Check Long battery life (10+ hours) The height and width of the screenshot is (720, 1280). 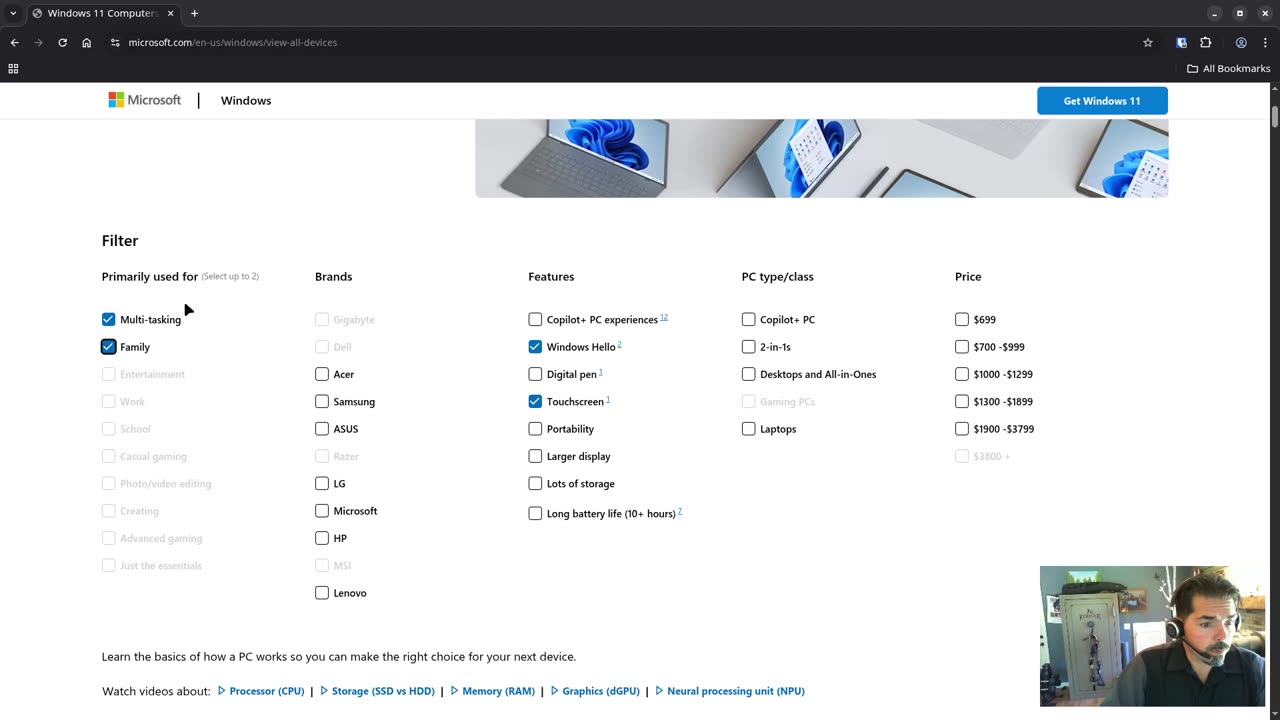(535, 513)
